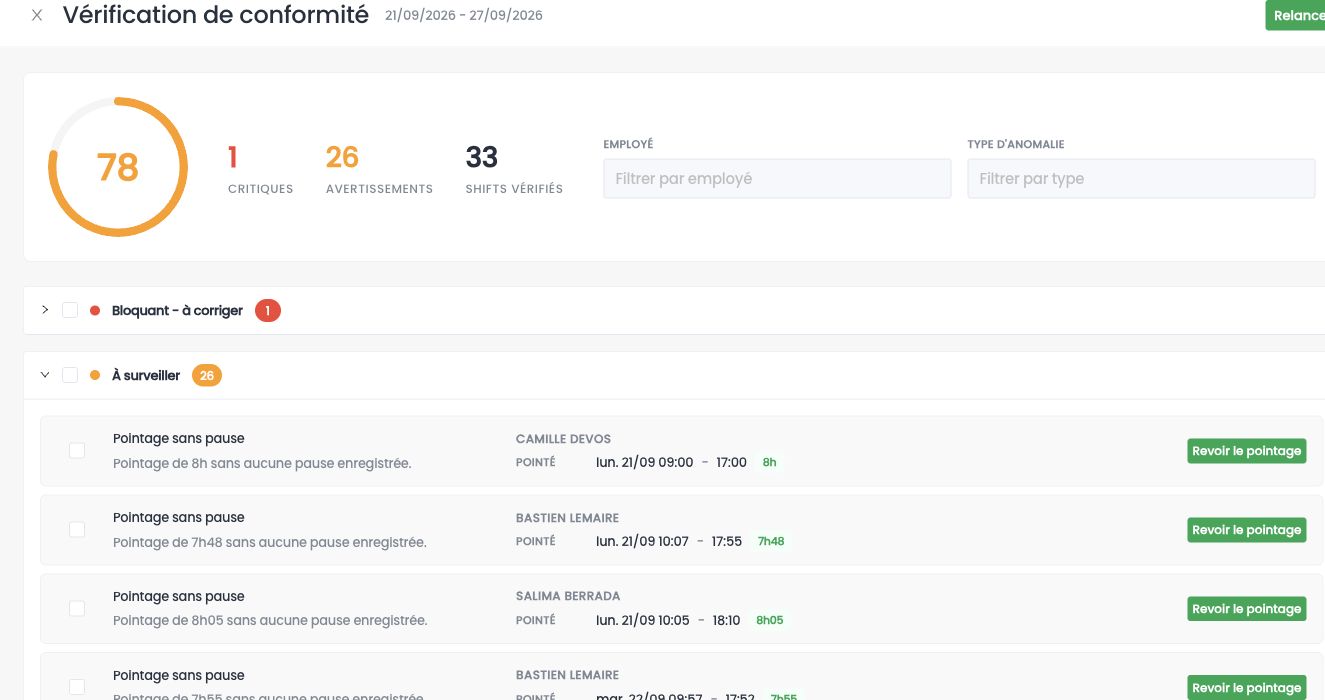Click the orange compliance score ring showing 78
The image size is (1325, 700).
118,167
